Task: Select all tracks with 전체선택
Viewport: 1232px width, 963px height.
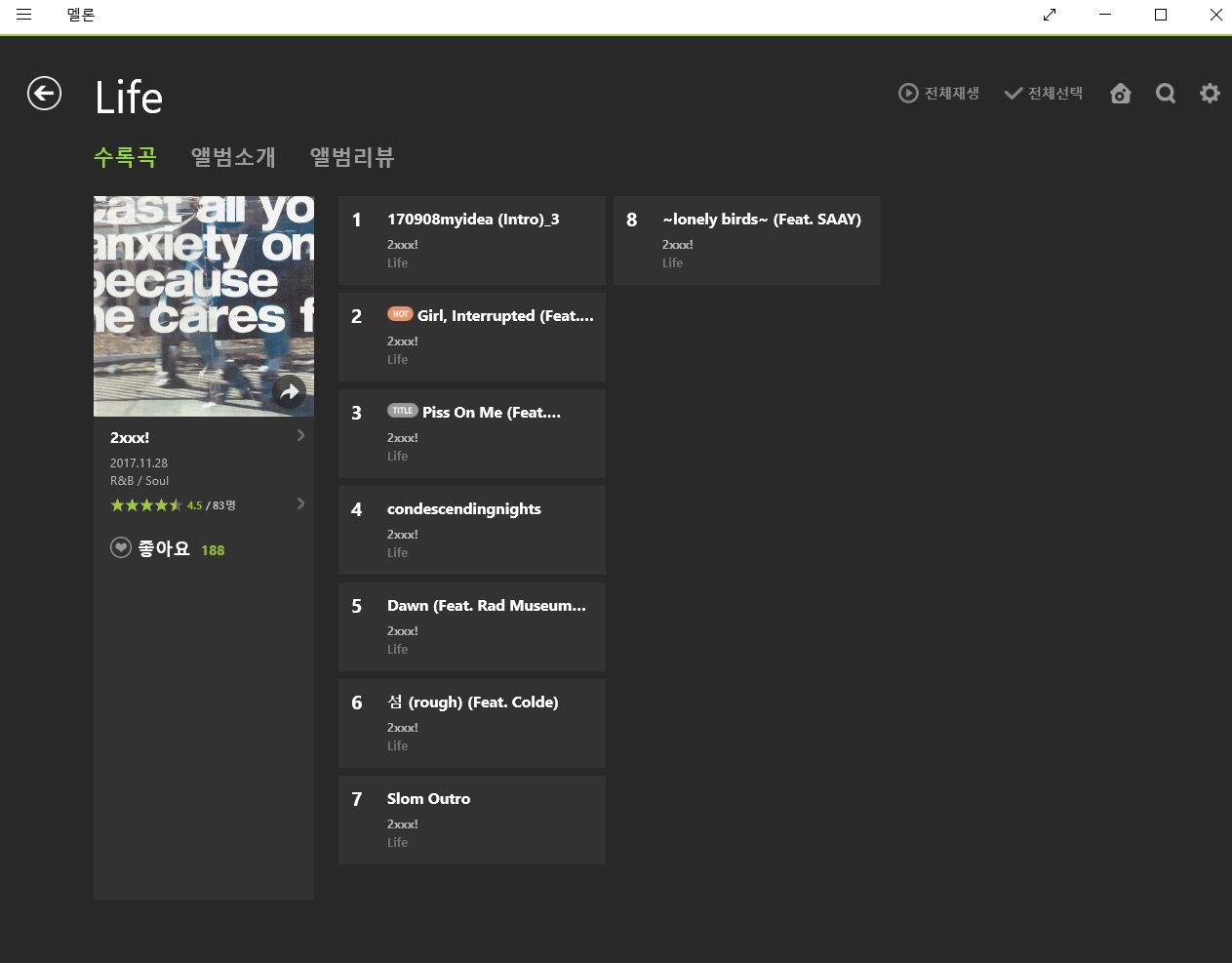Action: (1044, 93)
